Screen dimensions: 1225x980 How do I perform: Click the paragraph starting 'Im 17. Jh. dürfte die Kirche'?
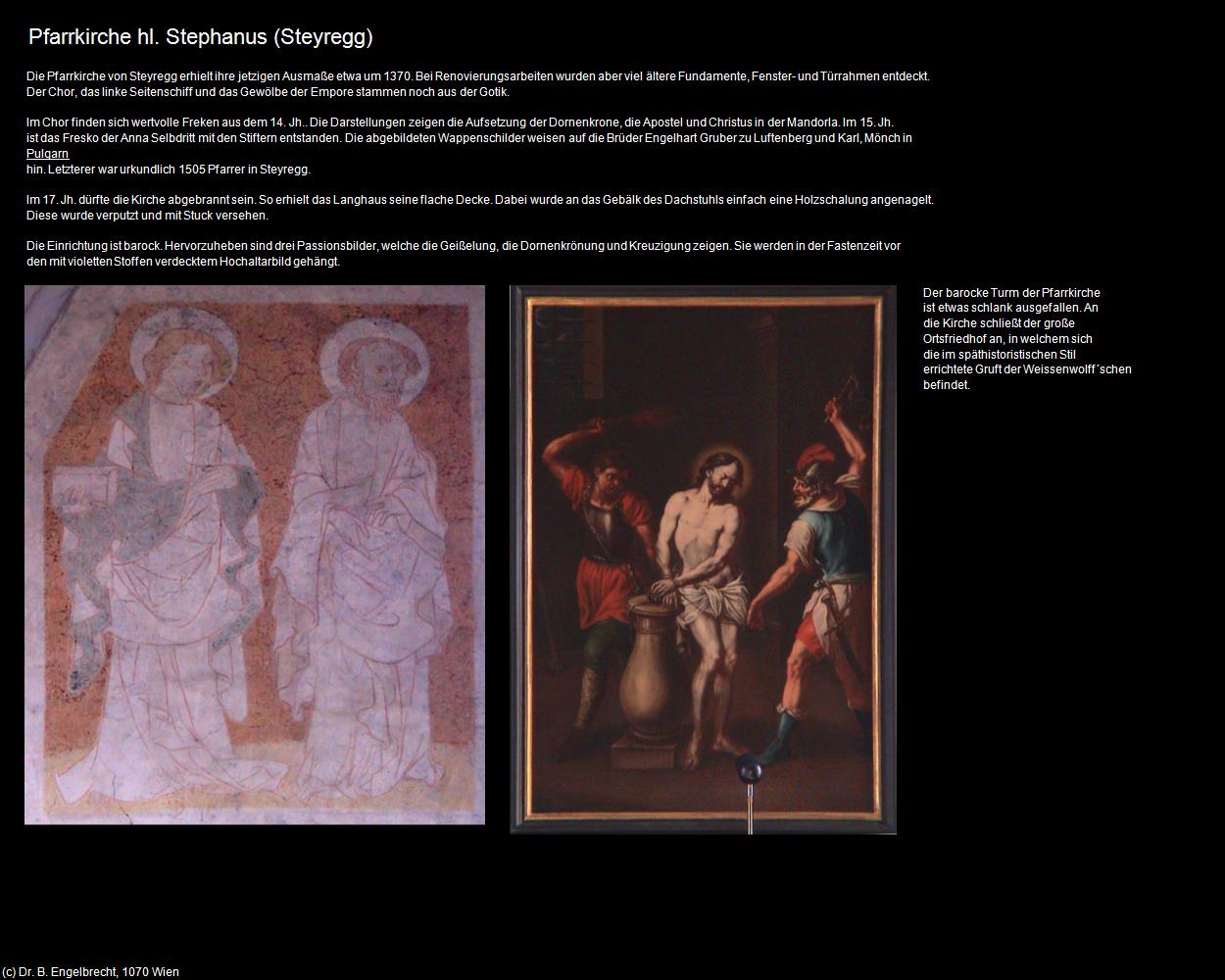(480, 208)
